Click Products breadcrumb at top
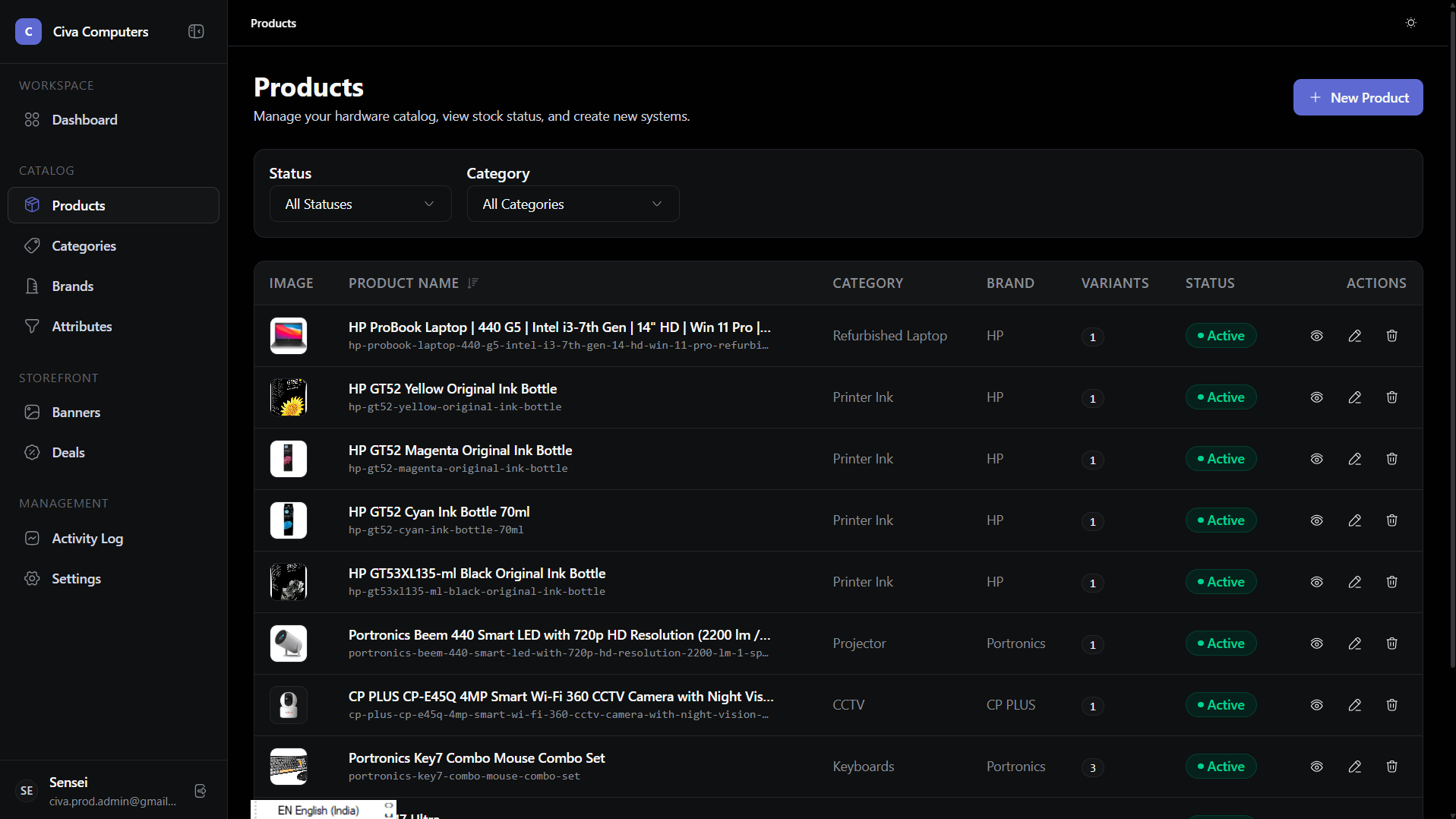1456x819 pixels. tap(273, 24)
